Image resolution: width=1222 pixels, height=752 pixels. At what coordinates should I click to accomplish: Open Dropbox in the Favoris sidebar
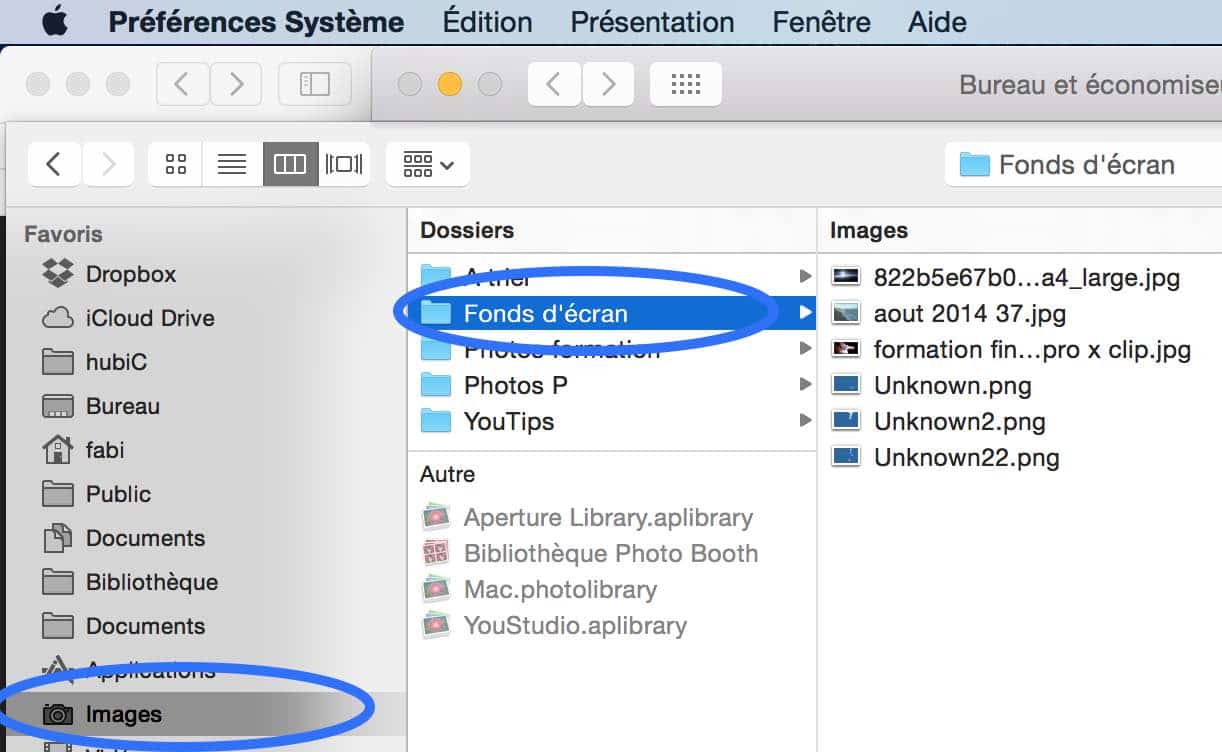click(131, 274)
